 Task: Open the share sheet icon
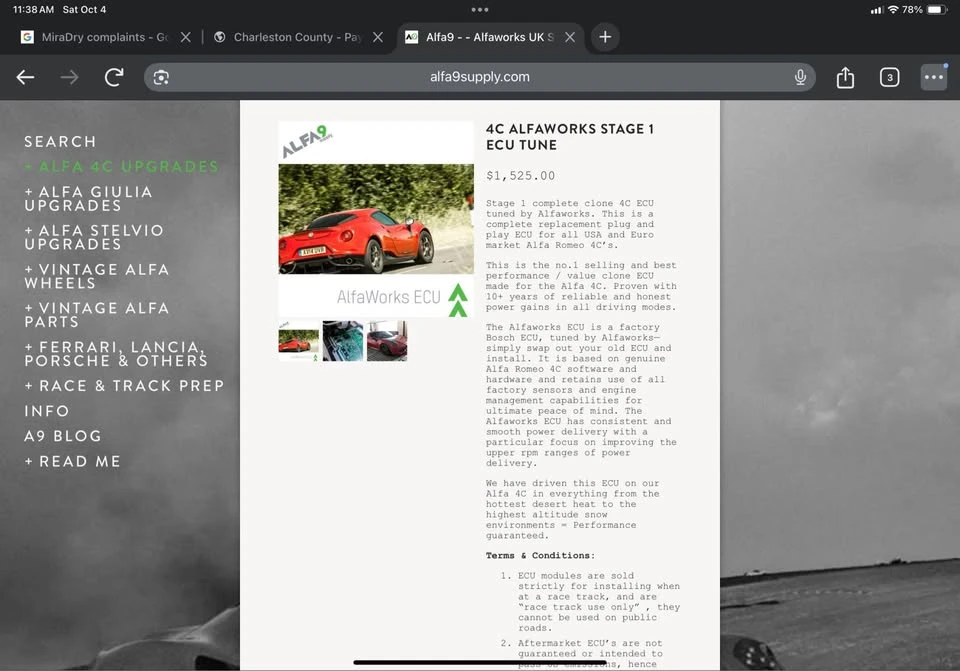click(845, 77)
